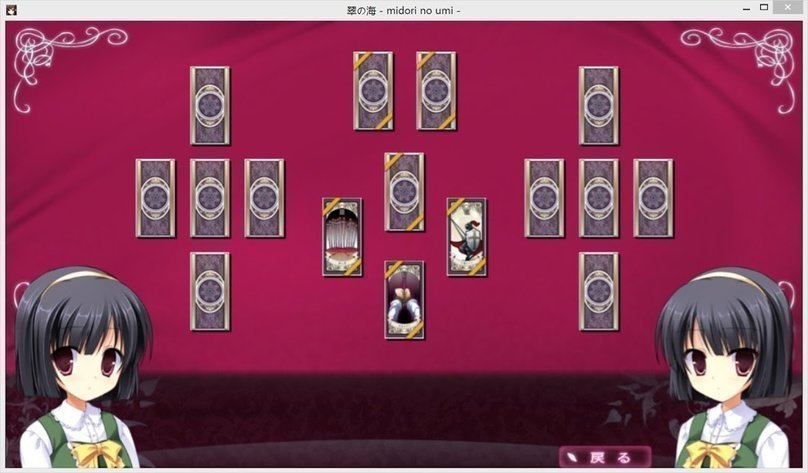Maximize the midori no umi window
Screen dimensions: 808x473
tap(764, 7)
